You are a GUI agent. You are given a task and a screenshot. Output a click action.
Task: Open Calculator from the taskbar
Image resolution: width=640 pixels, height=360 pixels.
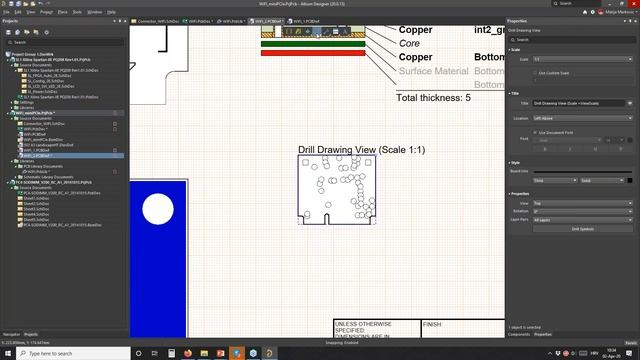coord(171,353)
